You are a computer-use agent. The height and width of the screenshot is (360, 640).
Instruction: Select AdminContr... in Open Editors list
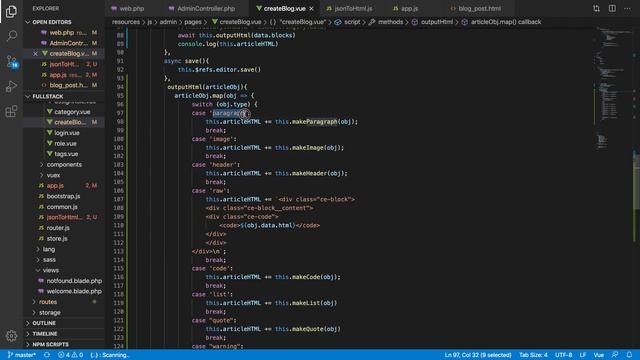[64, 43]
